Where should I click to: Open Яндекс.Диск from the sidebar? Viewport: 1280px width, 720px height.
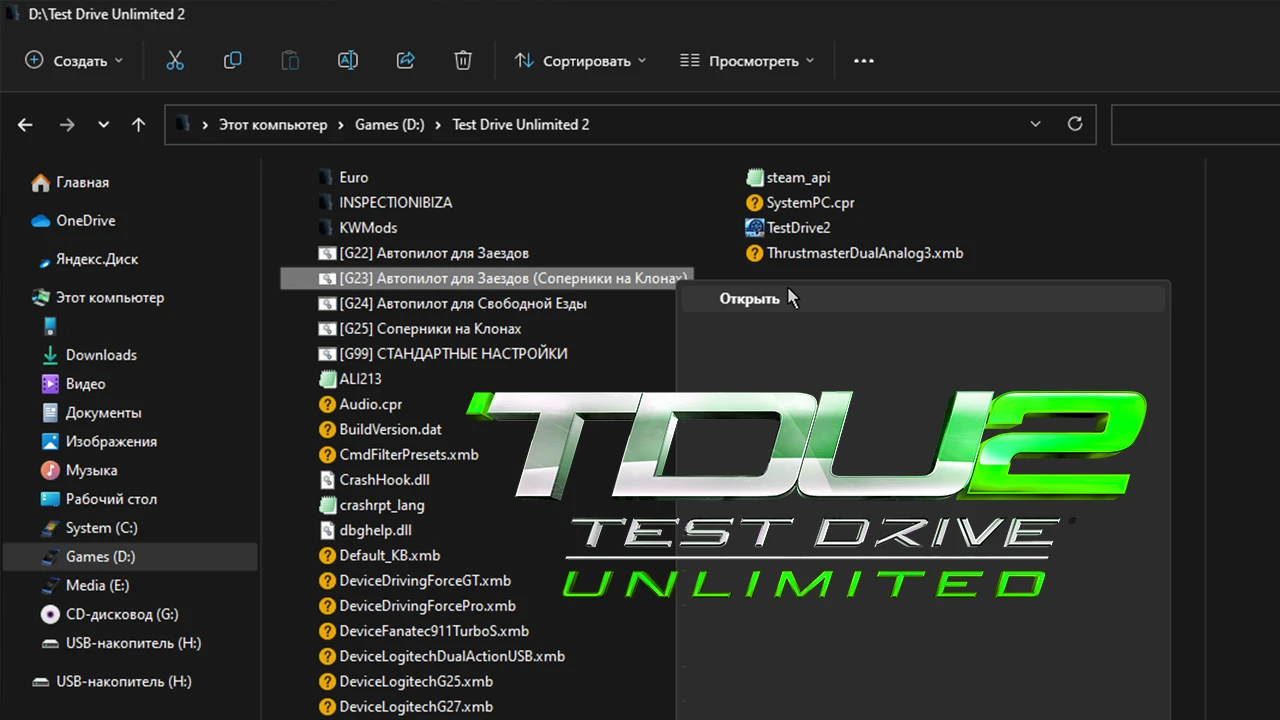[x=95, y=259]
